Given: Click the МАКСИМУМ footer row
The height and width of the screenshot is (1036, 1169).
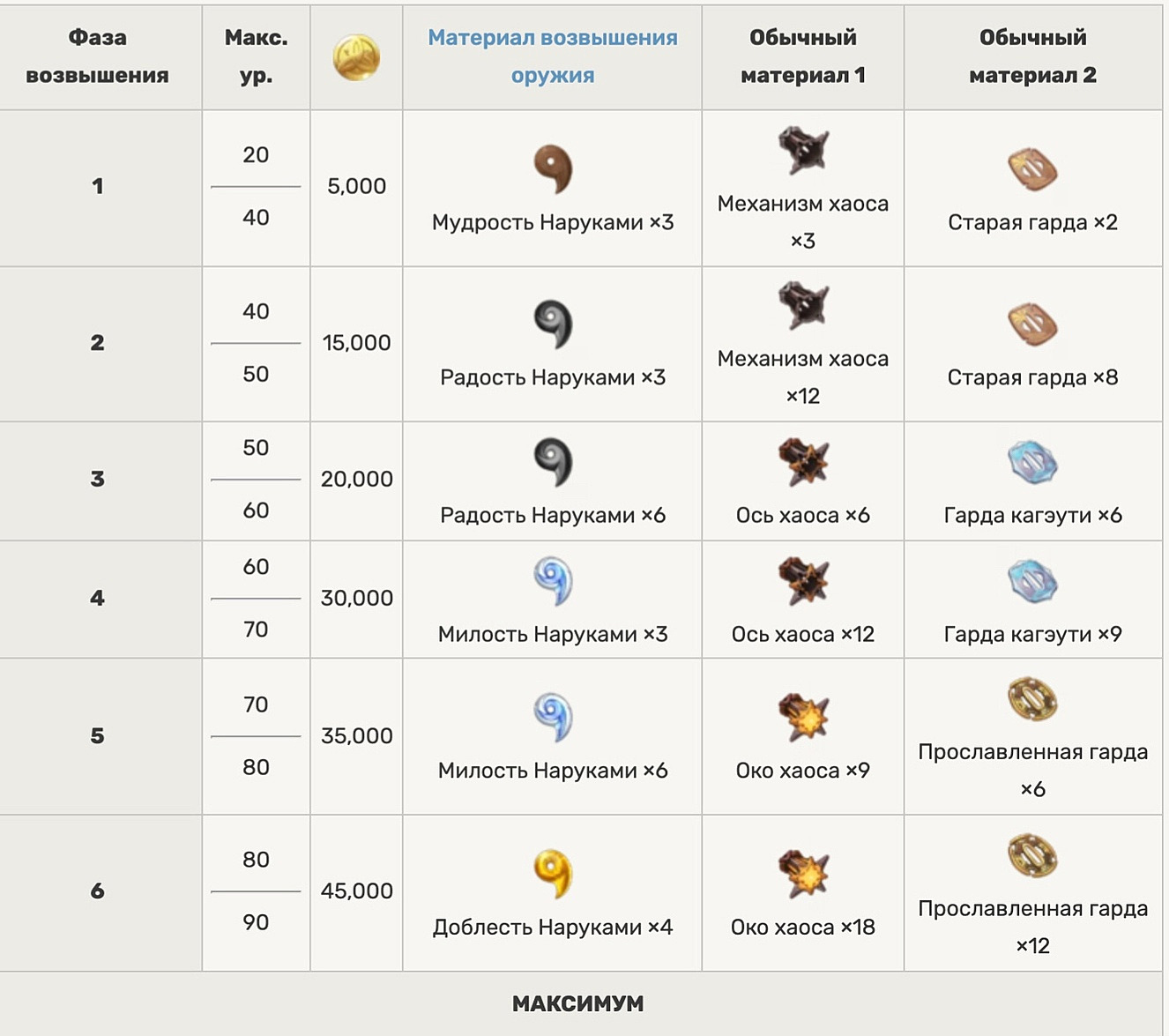Looking at the screenshot, I should [578, 1003].
